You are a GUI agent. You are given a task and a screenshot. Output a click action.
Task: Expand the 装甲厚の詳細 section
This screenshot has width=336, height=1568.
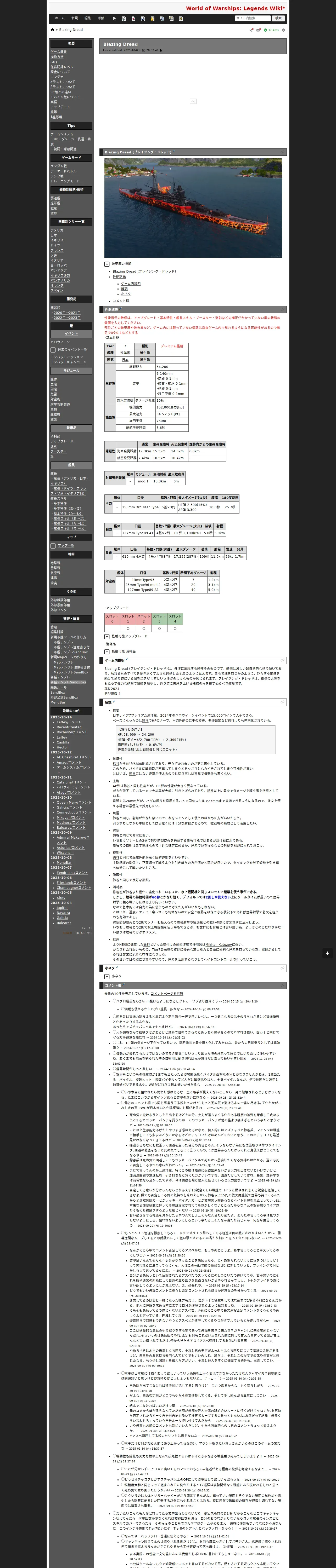click(107, 264)
